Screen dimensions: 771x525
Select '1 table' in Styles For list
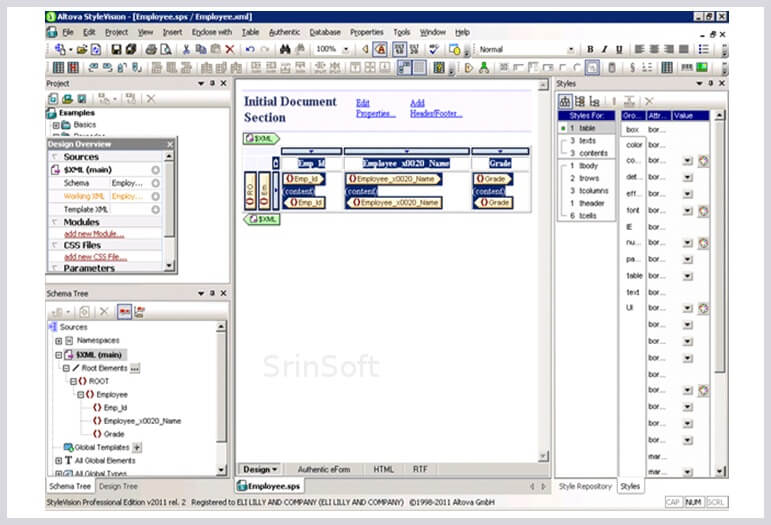(587, 128)
